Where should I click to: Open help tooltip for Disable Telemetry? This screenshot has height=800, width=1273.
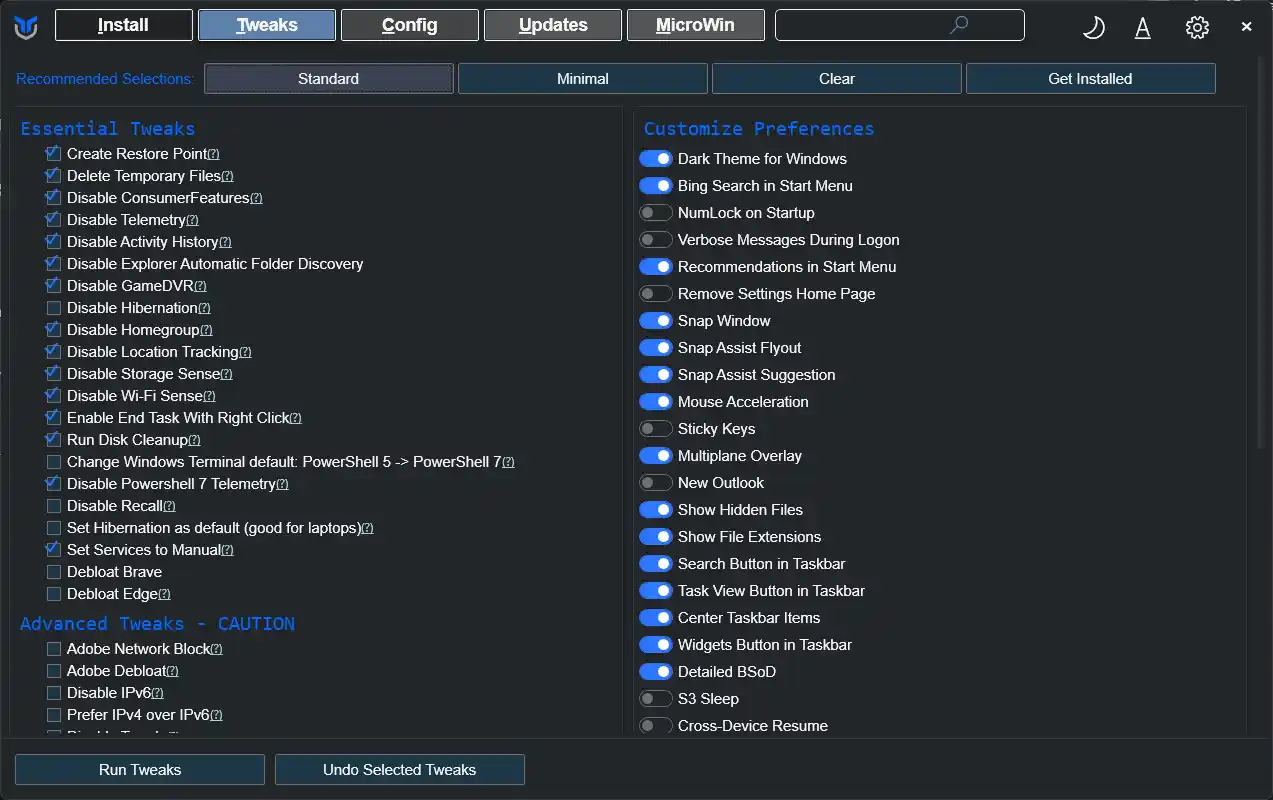coord(192,220)
